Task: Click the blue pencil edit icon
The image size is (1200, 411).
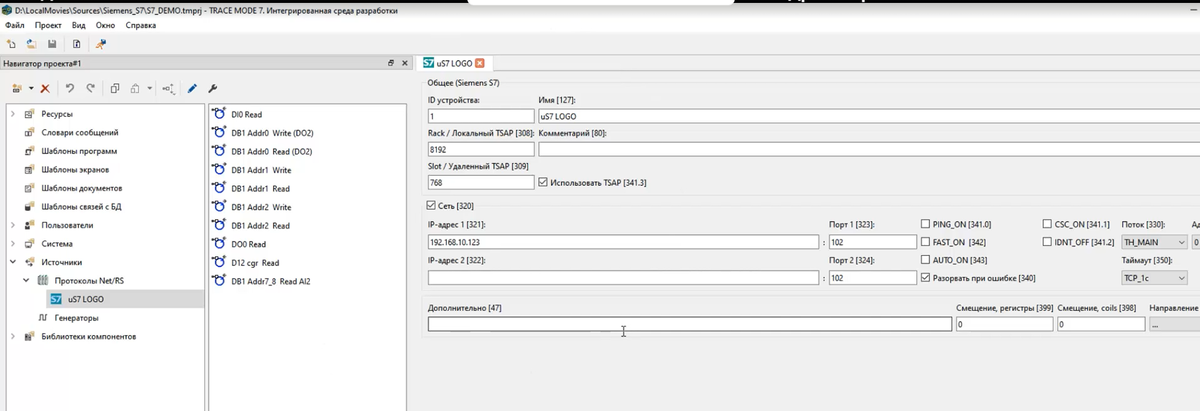Action: (x=192, y=88)
